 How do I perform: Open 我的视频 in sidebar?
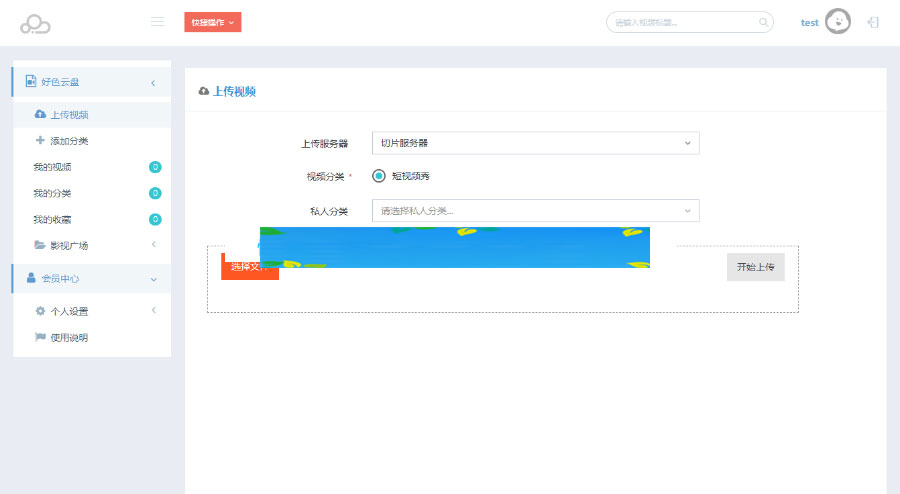click(x=52, y=167)
